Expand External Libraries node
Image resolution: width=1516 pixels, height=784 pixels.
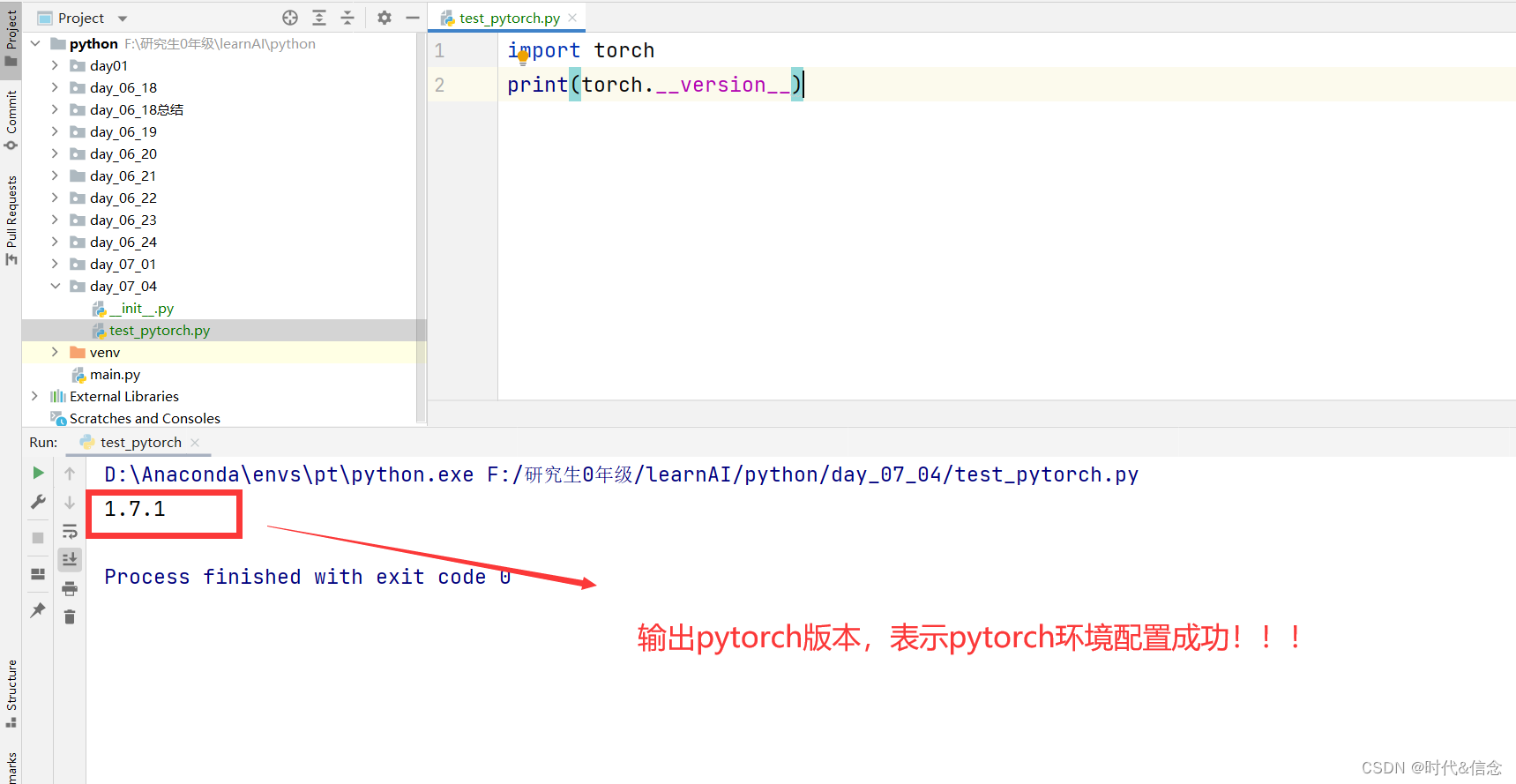pyautogui.click(x=35, y=396)
